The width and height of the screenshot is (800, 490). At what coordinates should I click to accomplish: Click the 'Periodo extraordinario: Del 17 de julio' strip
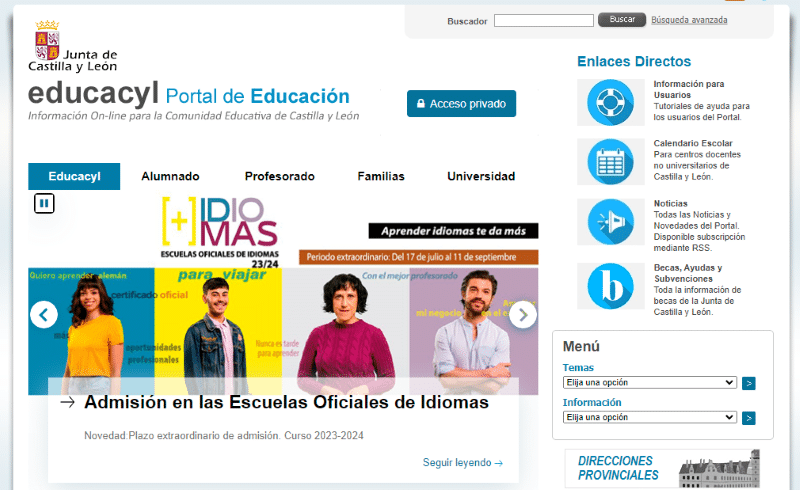pos(418,257)
